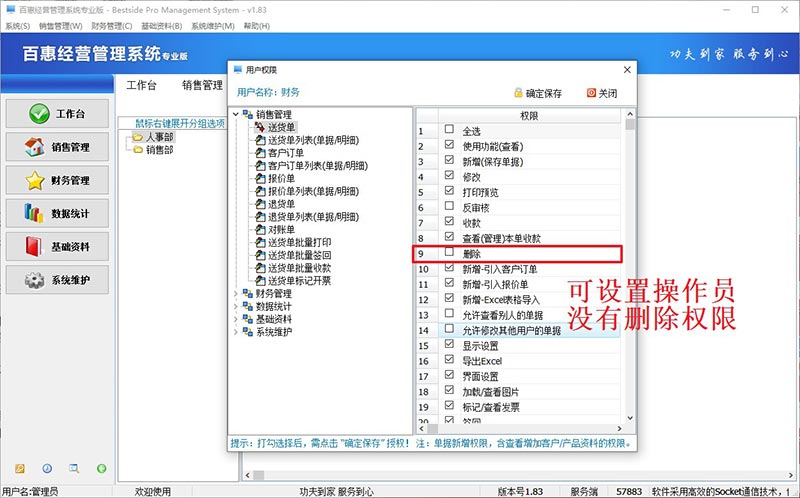Collapse the 销售管理 tree node

click(x=236, y=115)
